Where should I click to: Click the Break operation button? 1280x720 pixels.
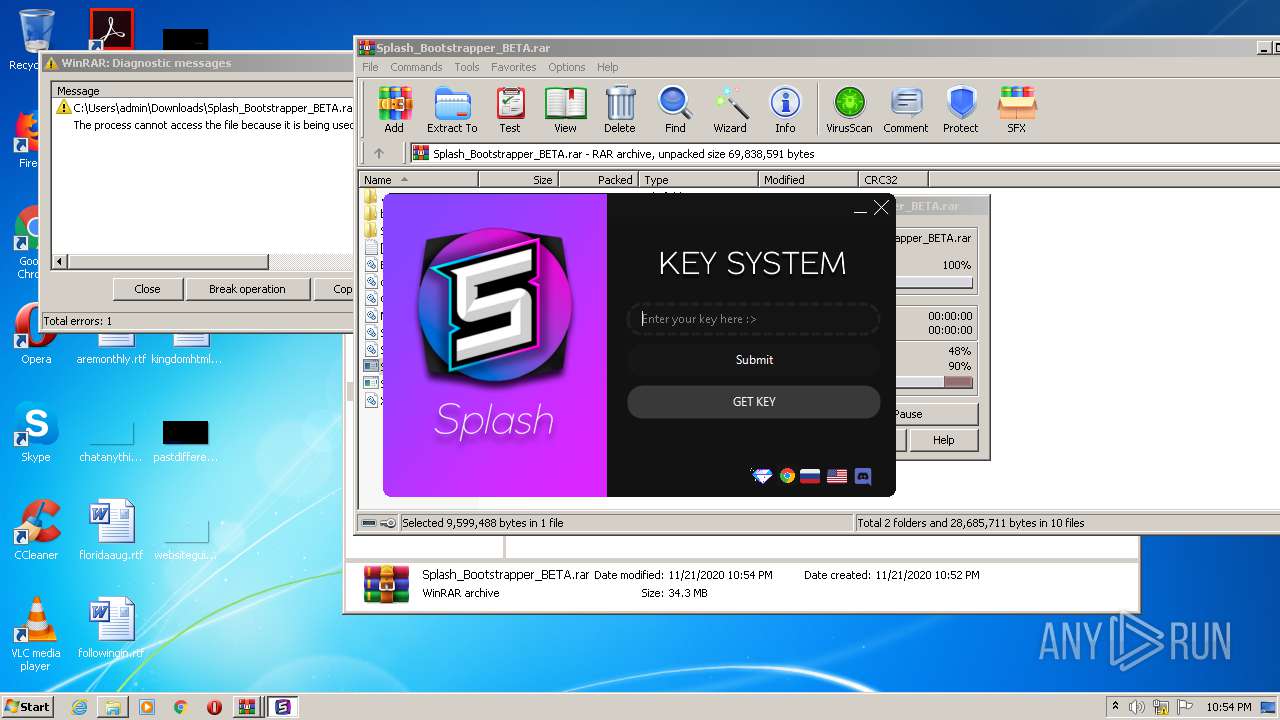click(x=247, y=289)
